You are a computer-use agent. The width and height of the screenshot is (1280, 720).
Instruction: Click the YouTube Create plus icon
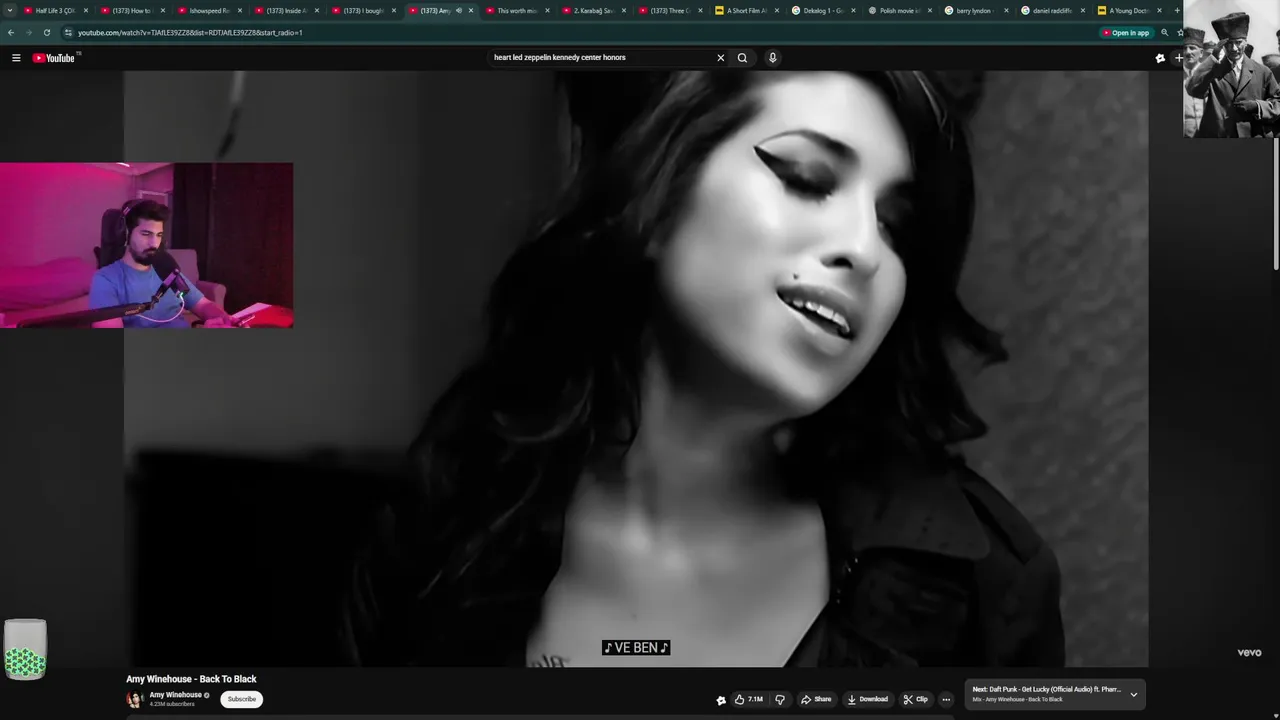[x=1179, y=58]
